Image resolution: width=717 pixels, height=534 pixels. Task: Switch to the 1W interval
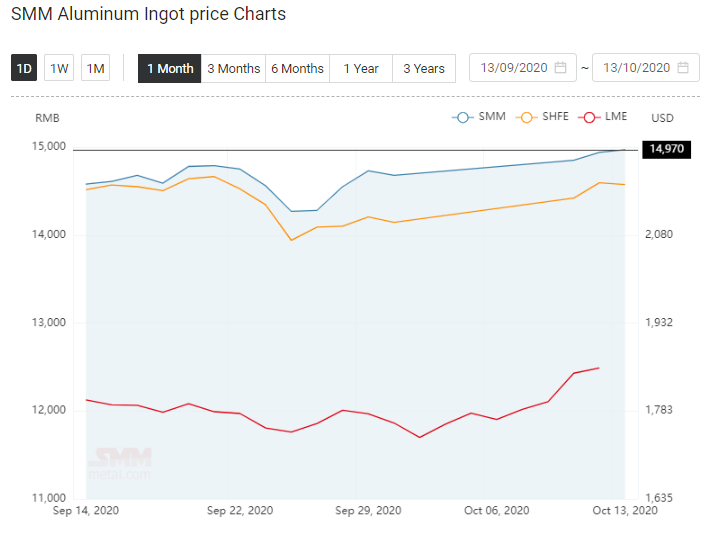pyautogui.click(x=59, y=68)
